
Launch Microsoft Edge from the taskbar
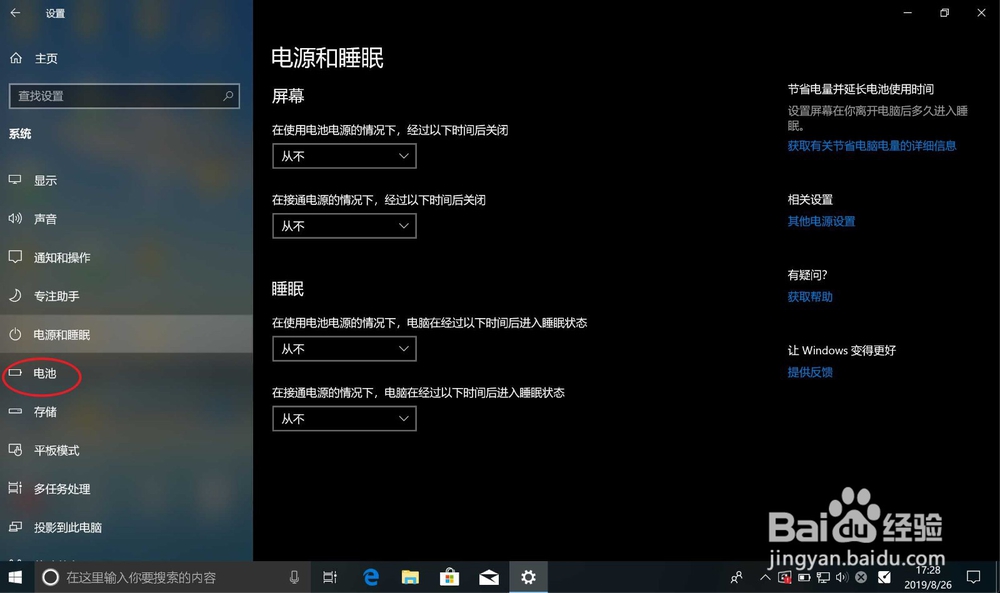tap(369, 577)
